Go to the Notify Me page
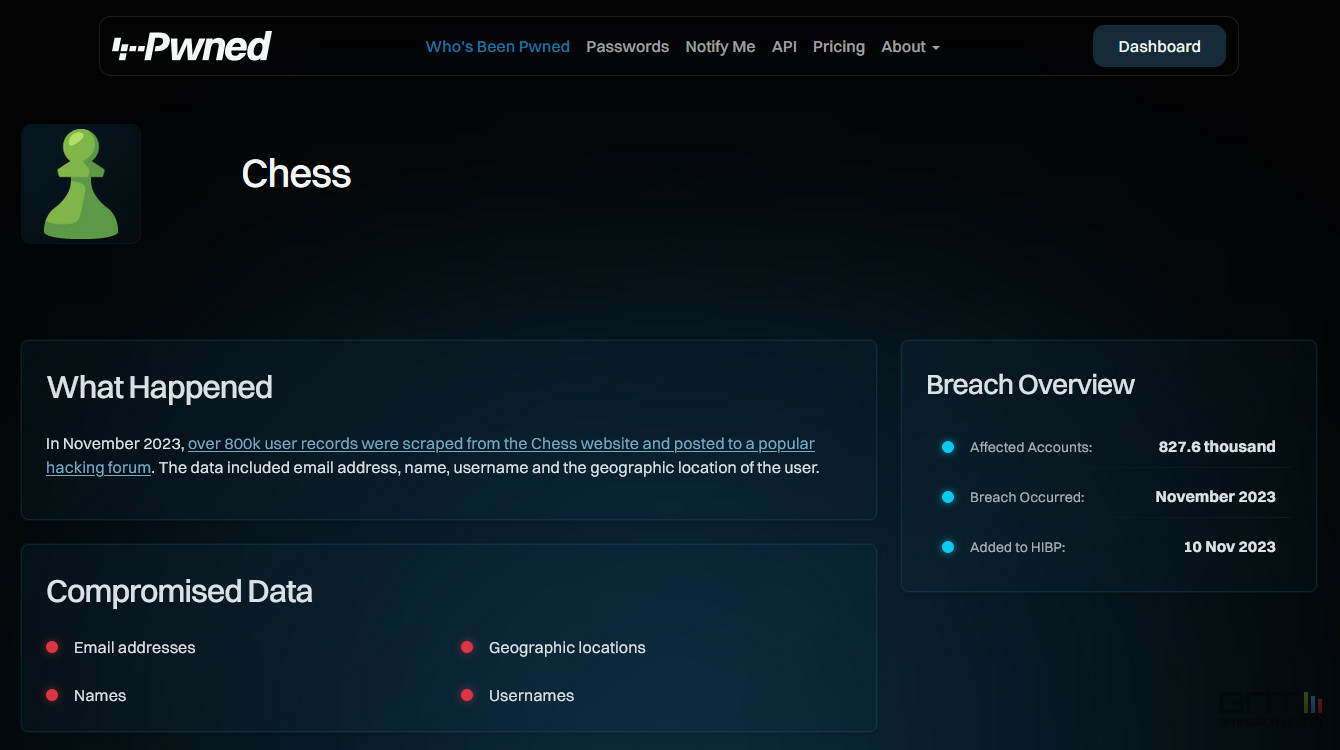Viewport: 1340px width, 750px height. 720,47
